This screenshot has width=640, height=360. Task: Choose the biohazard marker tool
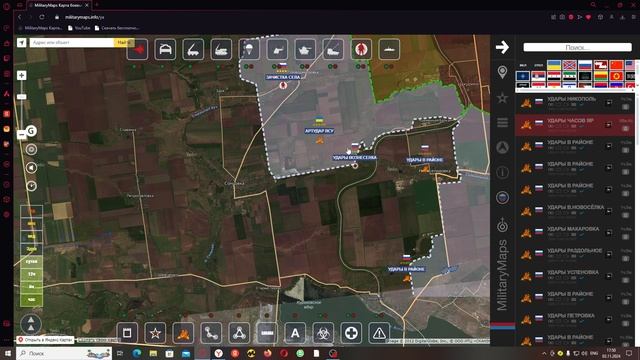pyautogui.click(x=323, y=333)
